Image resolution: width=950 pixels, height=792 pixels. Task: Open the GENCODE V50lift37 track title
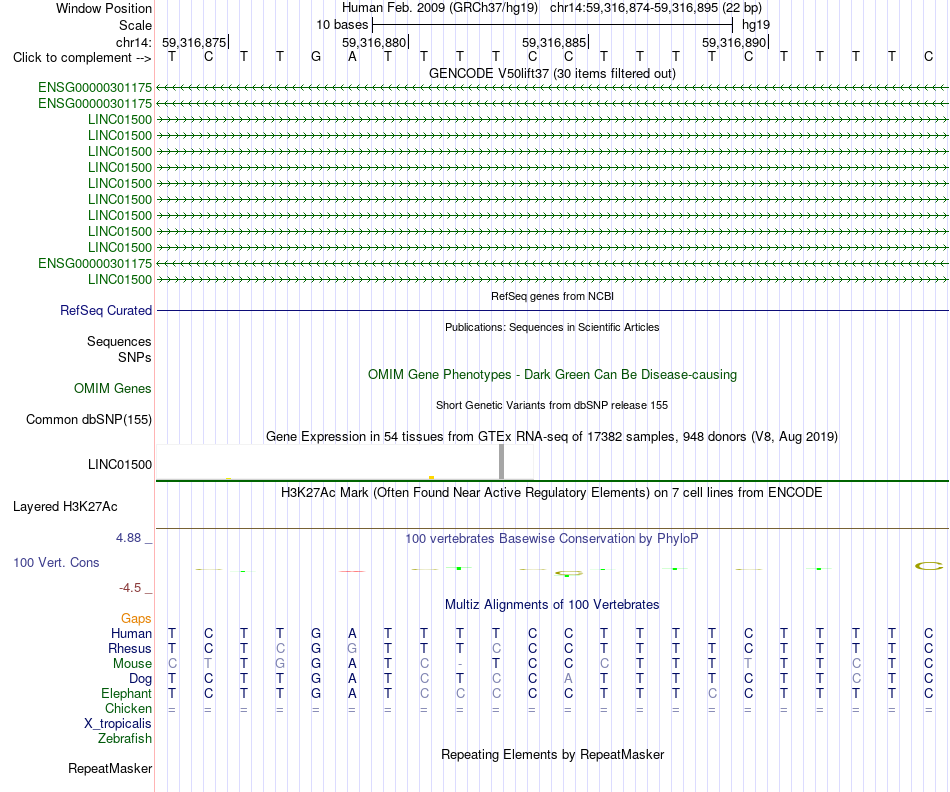(552, 73)
